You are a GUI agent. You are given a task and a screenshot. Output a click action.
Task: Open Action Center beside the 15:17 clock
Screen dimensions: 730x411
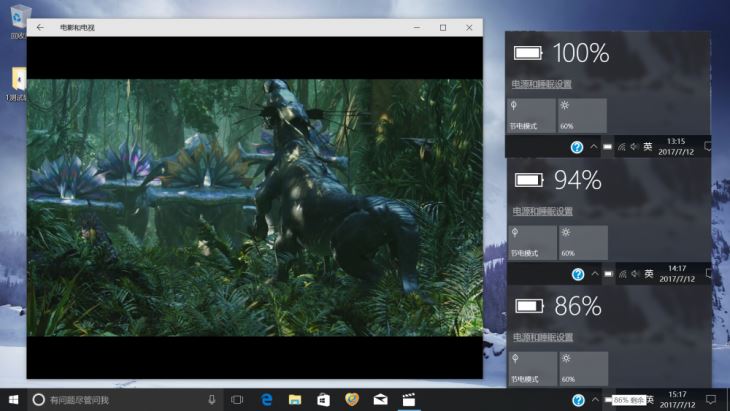(711, 399)
